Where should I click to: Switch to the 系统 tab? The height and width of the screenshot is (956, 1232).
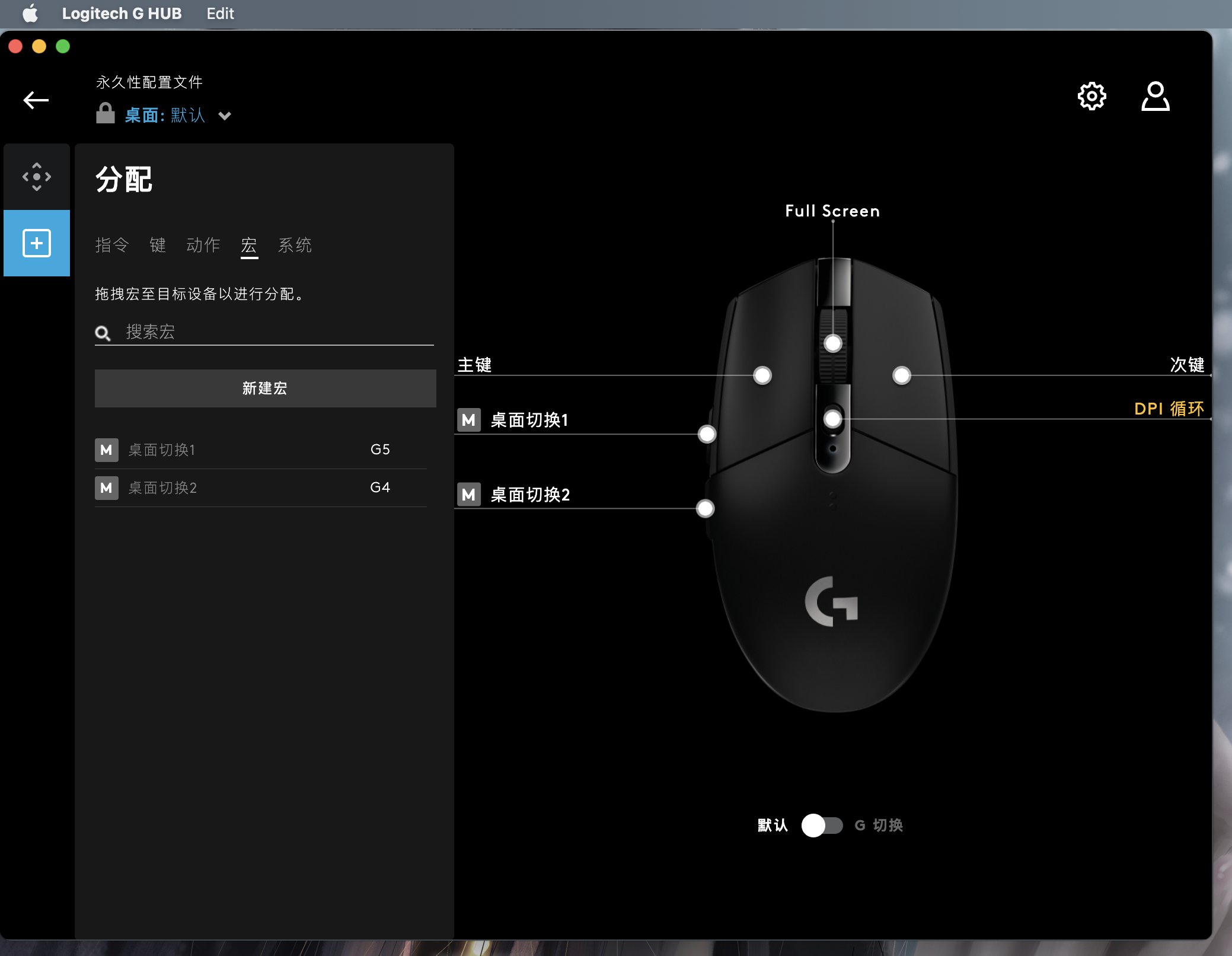[x=295, y=245]
